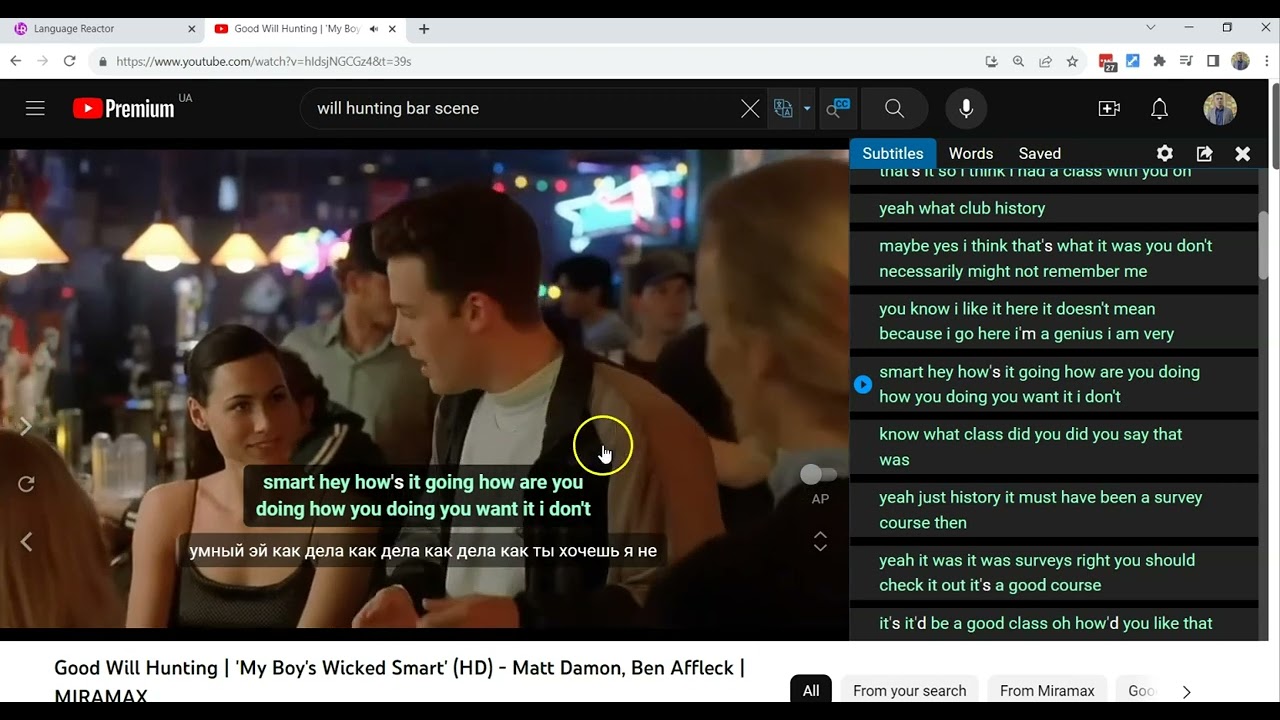Open the browser zoom magnifier icon
This screenshot has height=720, width=1280.
[x=1018, y=61]
